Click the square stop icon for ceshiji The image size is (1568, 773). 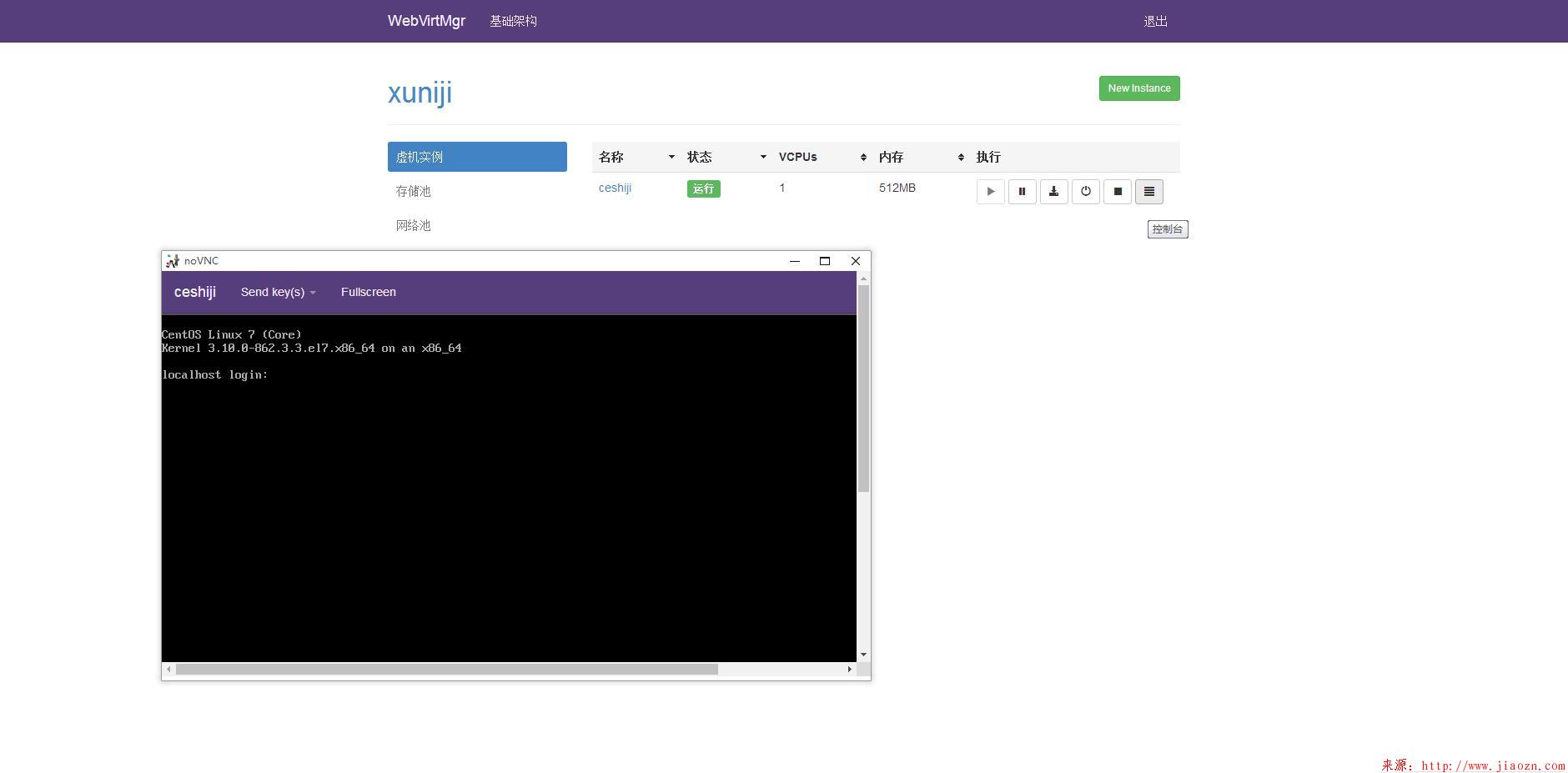[x=1118, y=192]
